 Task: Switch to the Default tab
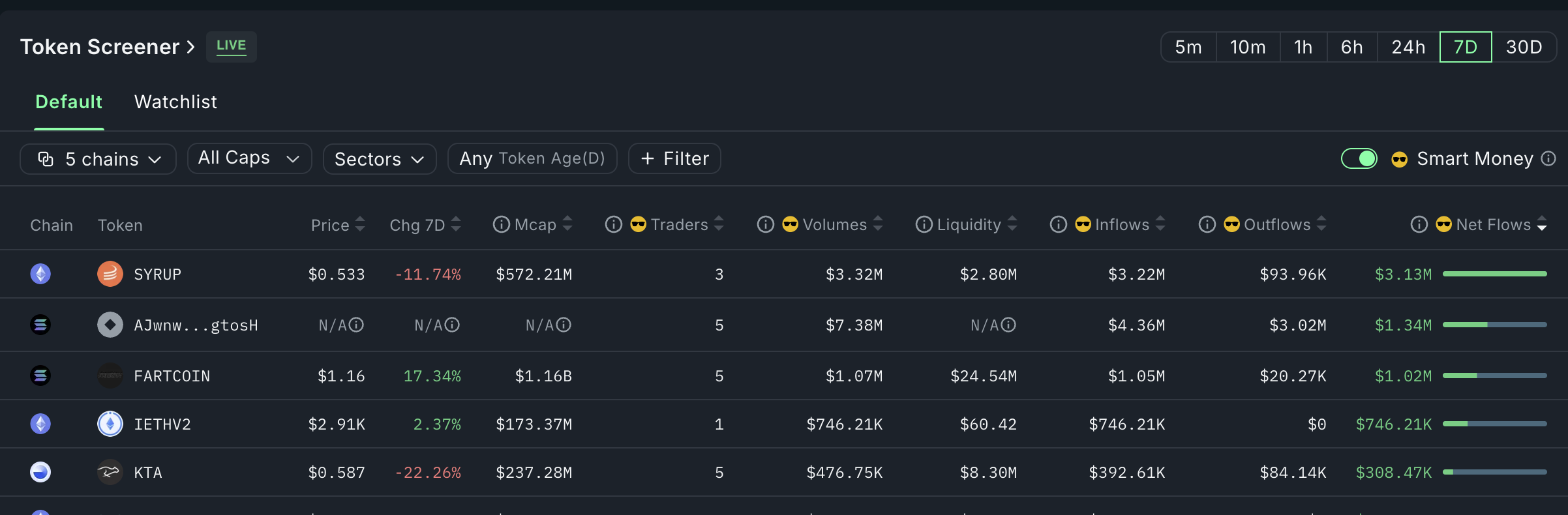pos(68,102)
